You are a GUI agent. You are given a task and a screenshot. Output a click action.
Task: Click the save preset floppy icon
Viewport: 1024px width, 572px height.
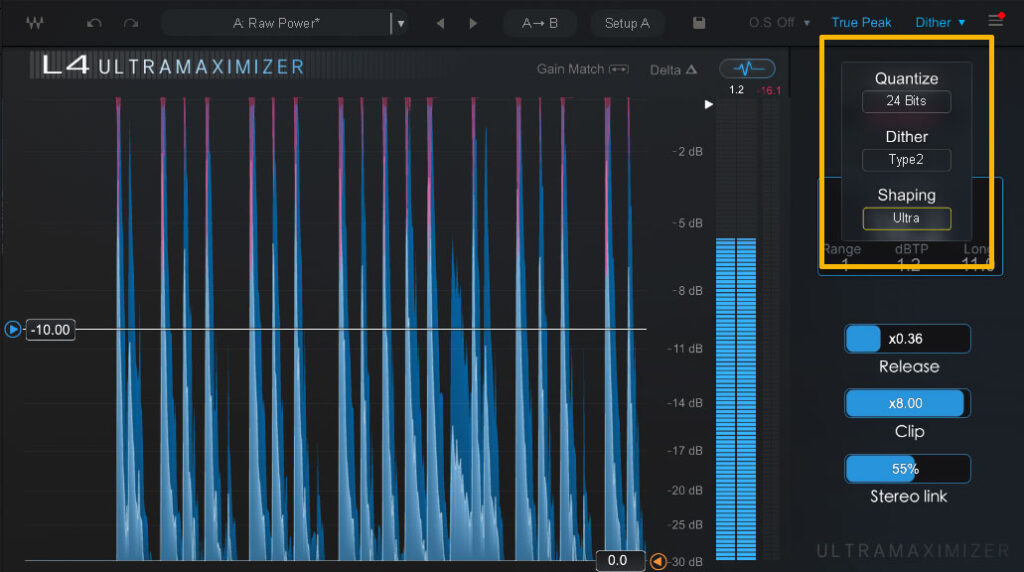[x=699, y=22]
